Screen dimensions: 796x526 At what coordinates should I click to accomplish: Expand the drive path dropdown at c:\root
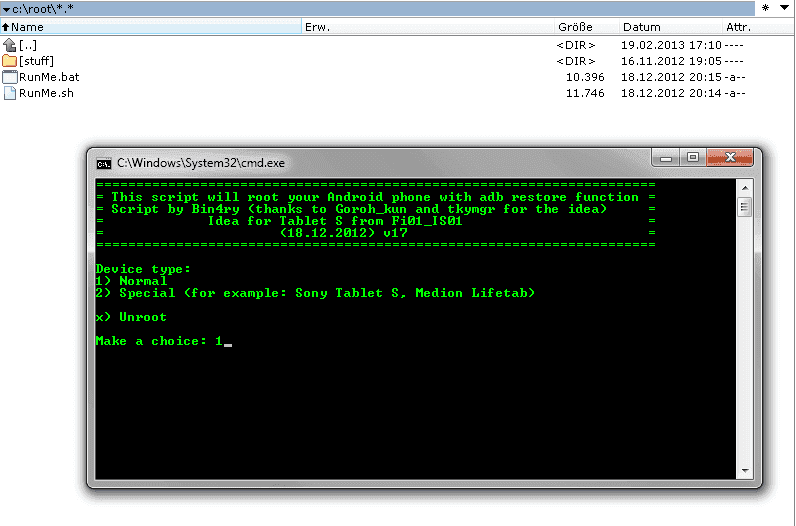pos(6,9)
